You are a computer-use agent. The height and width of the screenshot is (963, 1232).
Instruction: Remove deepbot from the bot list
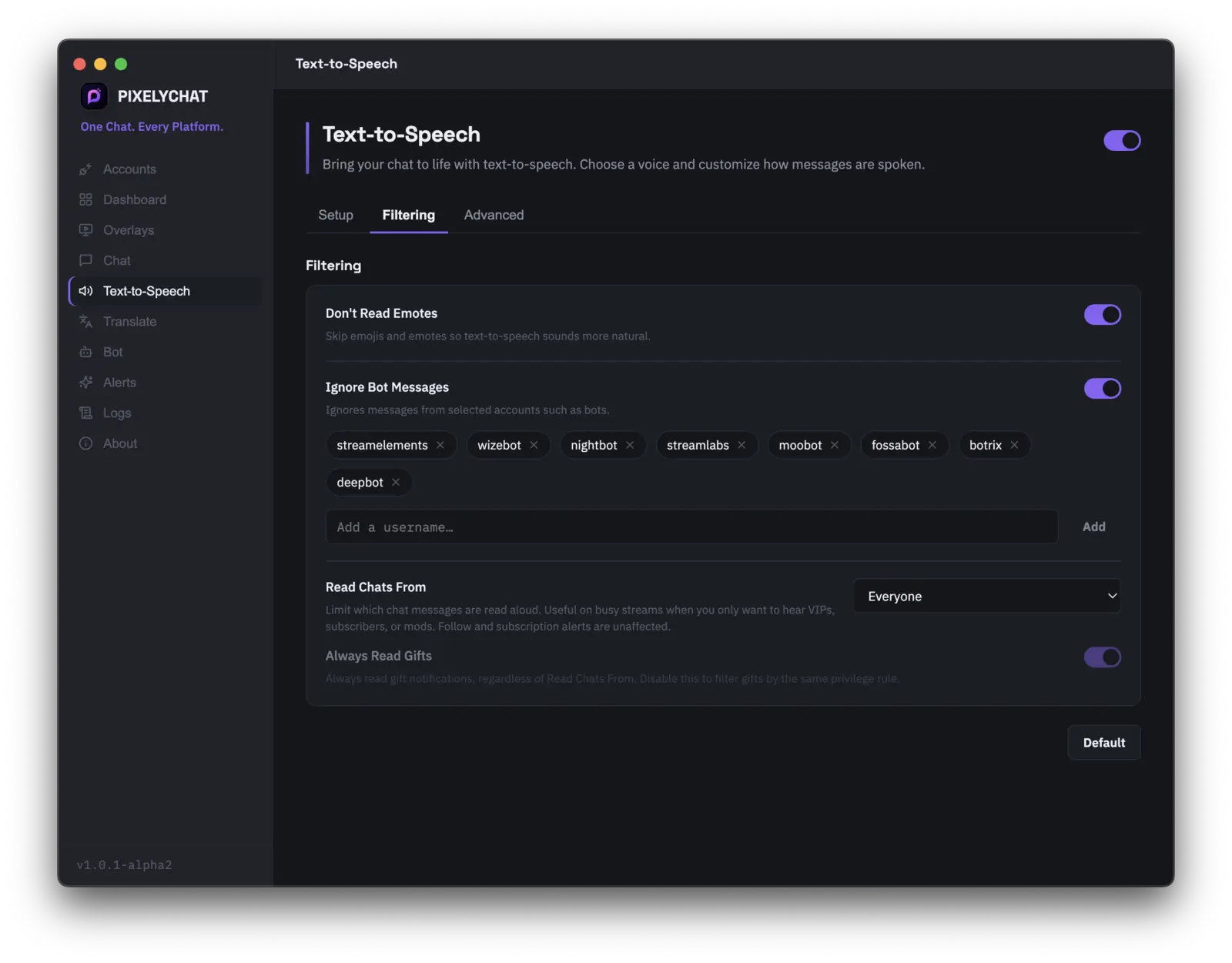pos(396,482)
